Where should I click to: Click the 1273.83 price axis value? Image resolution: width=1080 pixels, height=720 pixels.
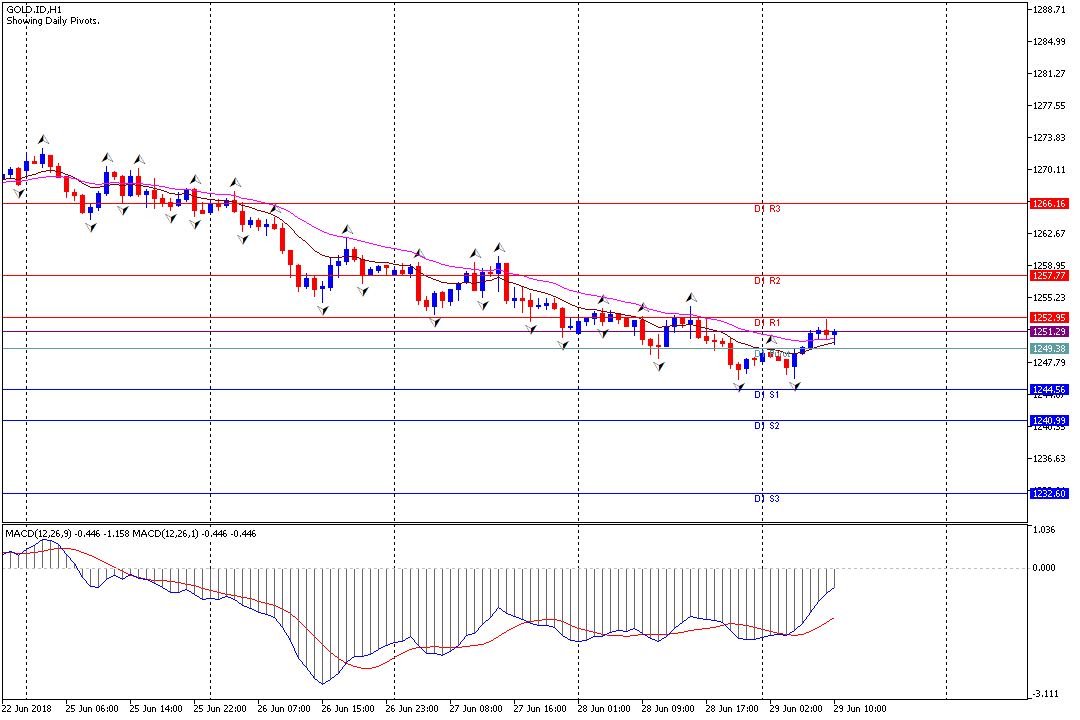coord(1049,138)
